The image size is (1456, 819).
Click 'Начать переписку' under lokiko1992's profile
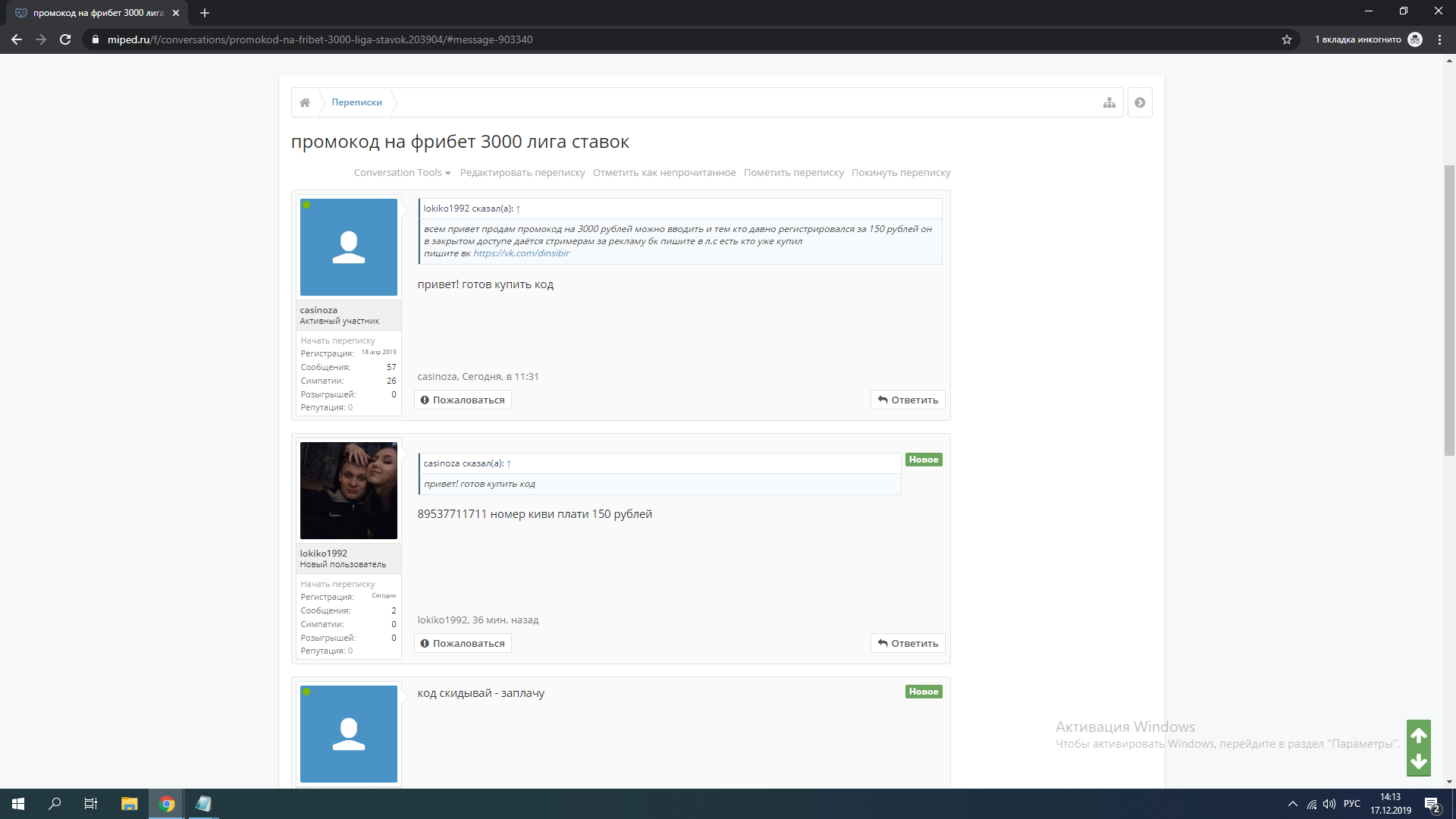(337, 584)
